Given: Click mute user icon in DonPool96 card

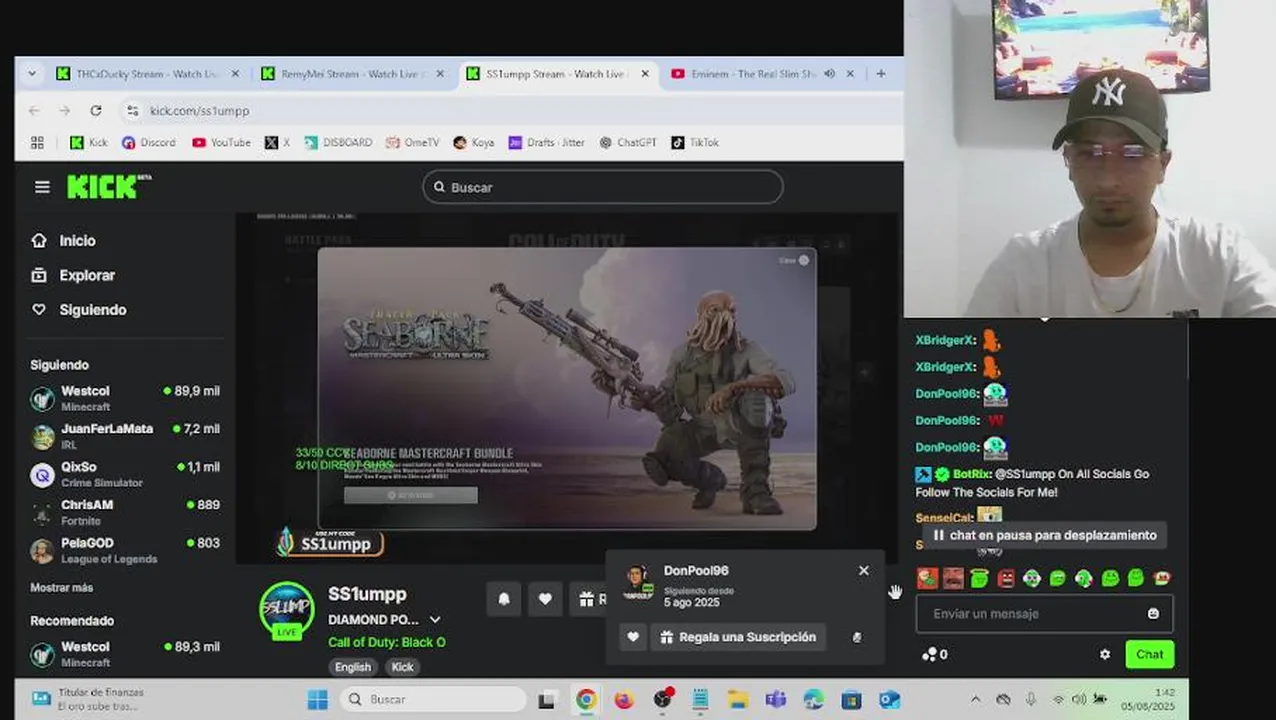Looking at the screenshot, I should coord(856,637).
